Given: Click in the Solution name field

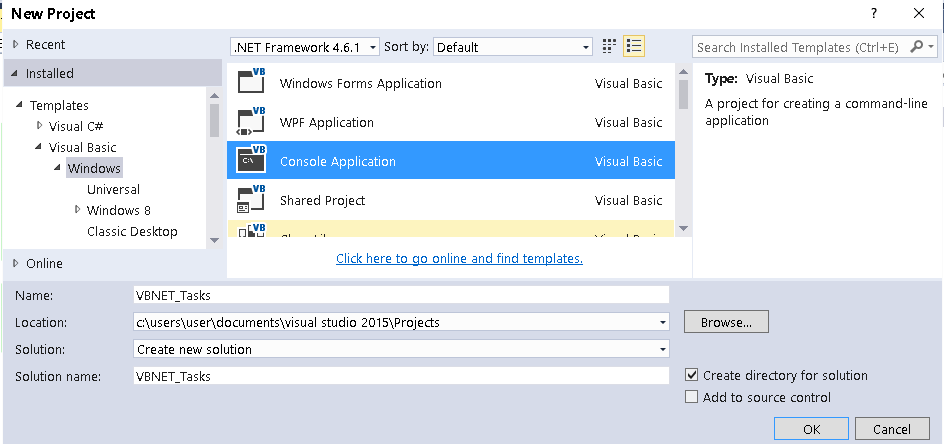Looking at the screenshot, I should [401, 376].
